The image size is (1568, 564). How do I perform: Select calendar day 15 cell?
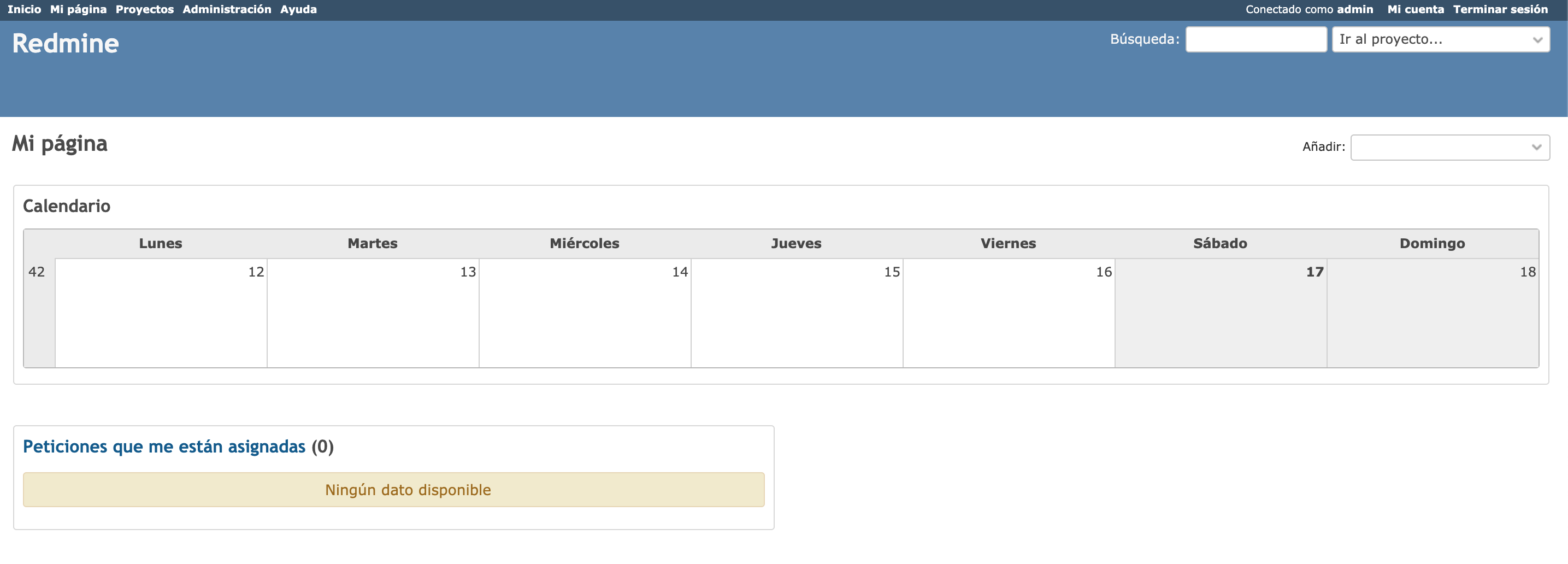coord(797,313)
